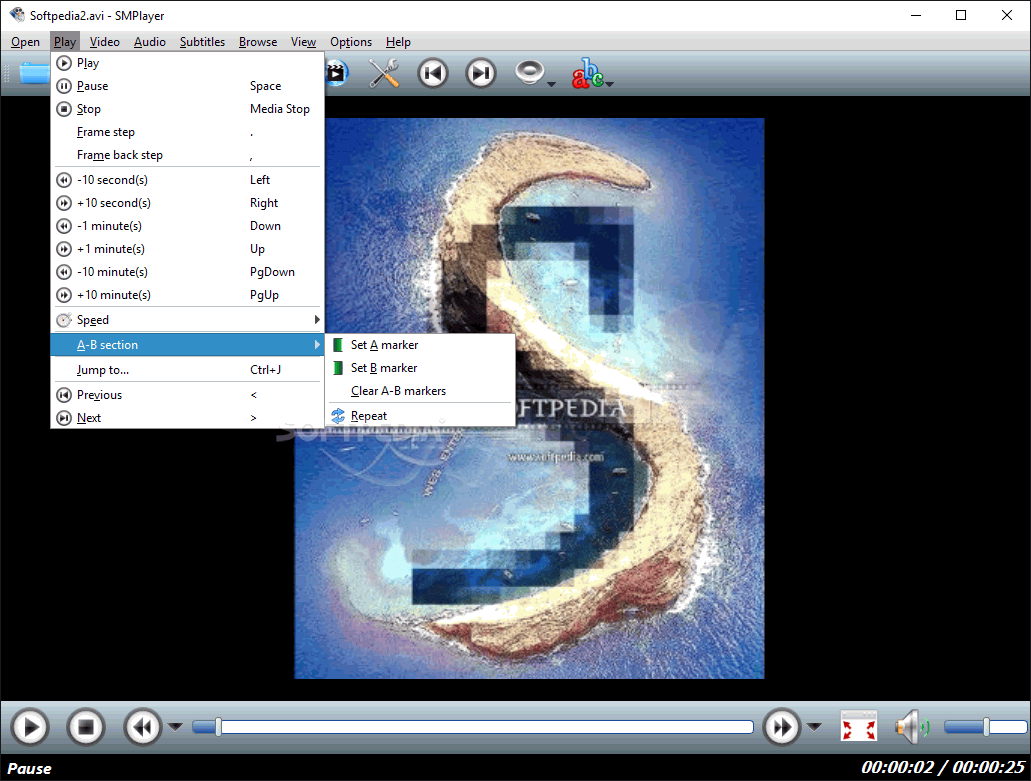Screen dimensions: 1031x781
Task: Open the View menu
Action: coord(303,42)
